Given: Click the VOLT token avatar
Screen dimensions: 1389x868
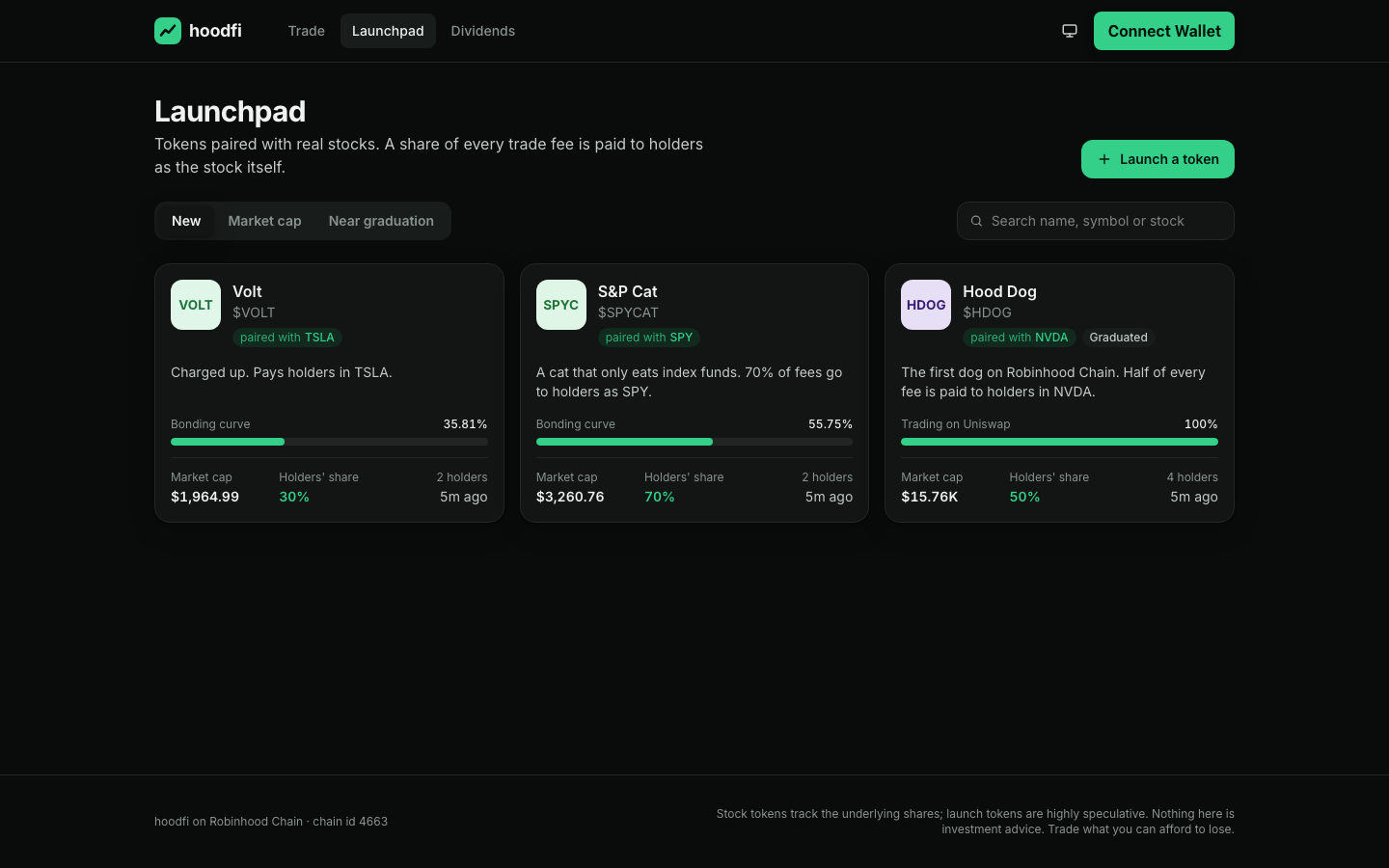Looking at the screenshot, I should [x=196, y=305].
